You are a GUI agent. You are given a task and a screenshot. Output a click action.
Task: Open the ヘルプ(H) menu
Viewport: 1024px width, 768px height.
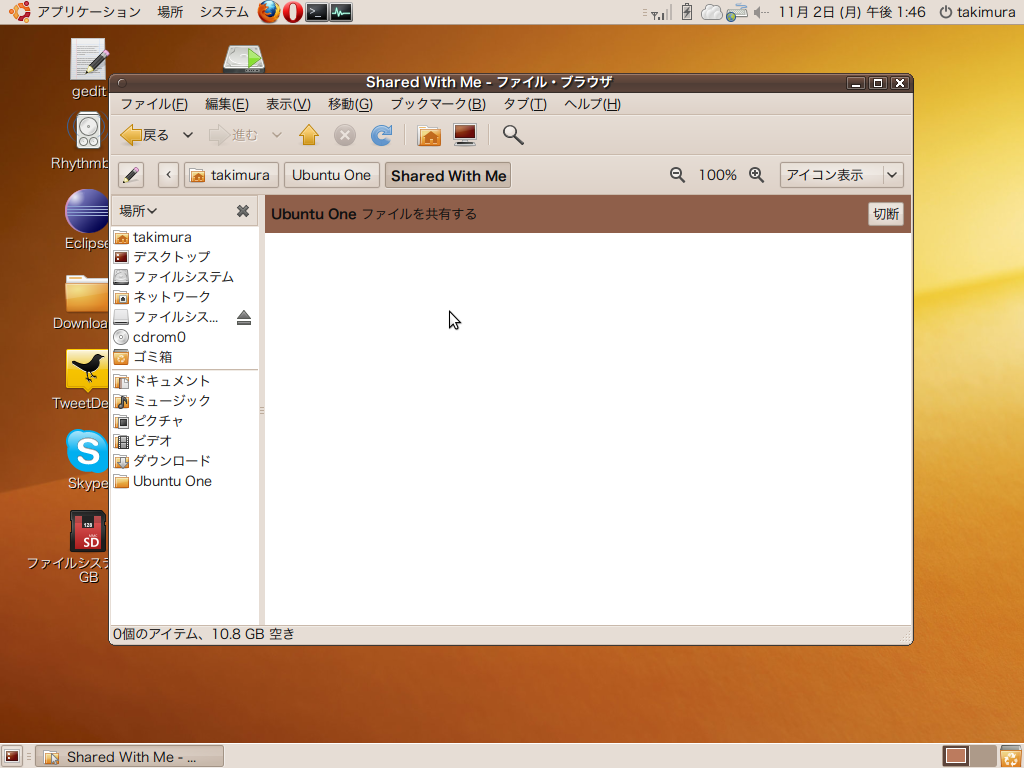592,104
